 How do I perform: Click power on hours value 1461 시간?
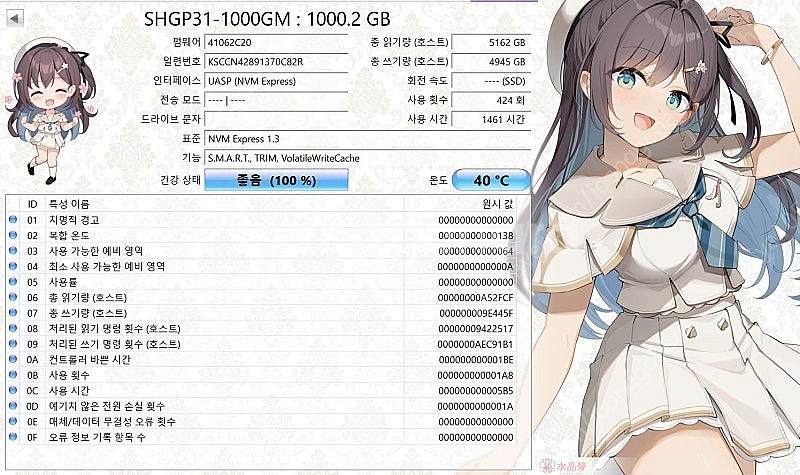(491, 119)
